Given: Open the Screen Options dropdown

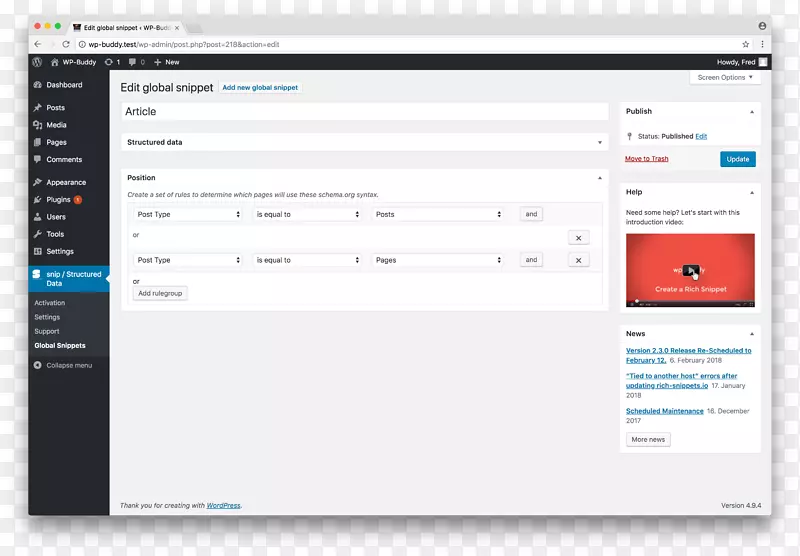Looking at the screenshot, I should tap(725, 77).
